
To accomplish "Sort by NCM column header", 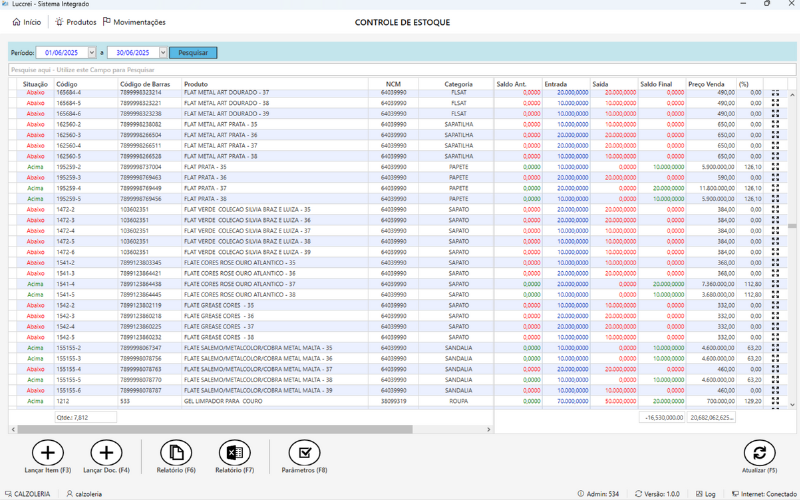I will point(393,84).
